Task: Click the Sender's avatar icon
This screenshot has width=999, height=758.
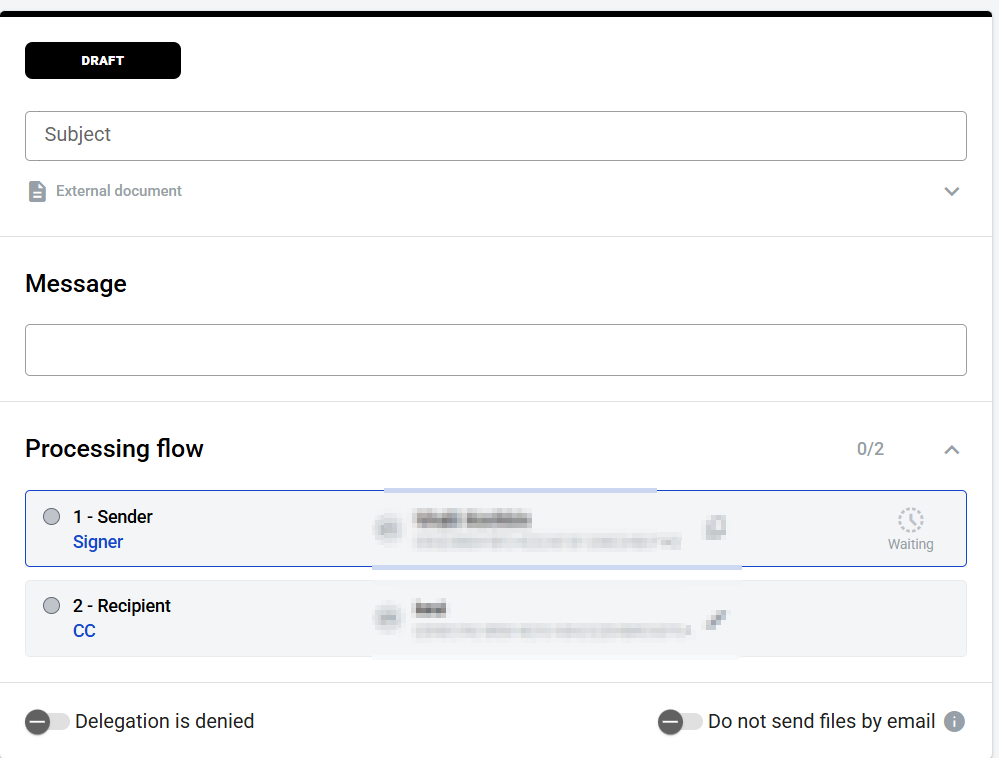Action: (x=389, y=527)
